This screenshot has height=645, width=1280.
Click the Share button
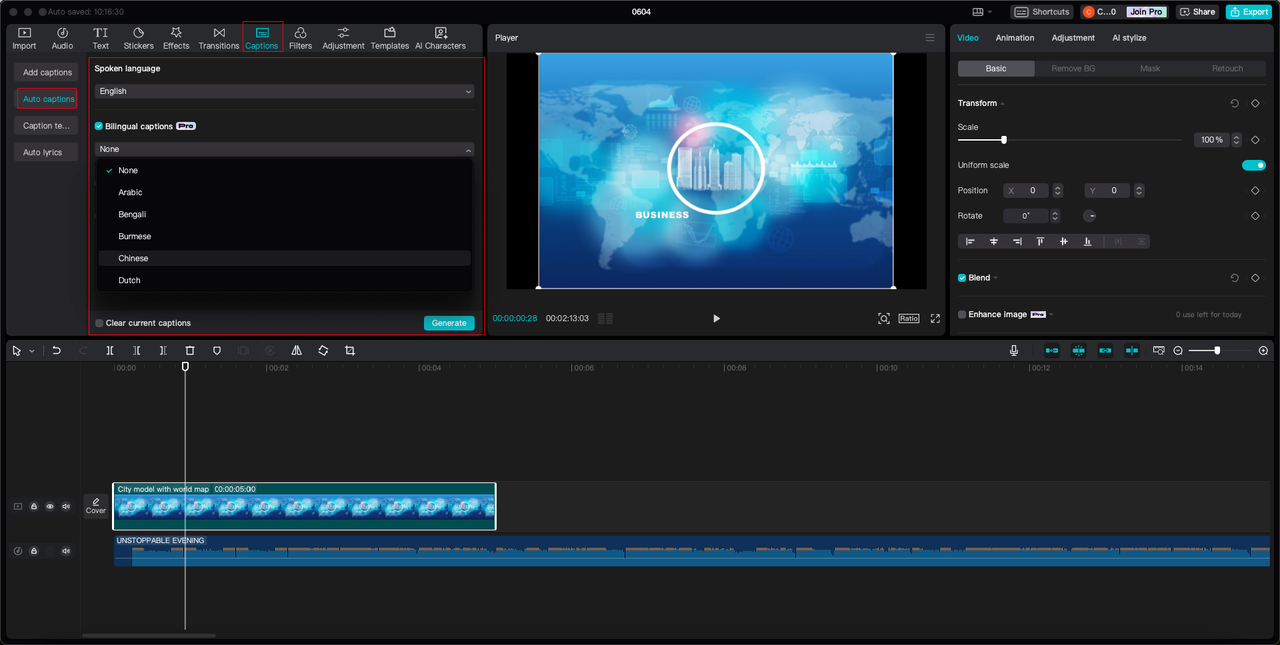tap(1197, 12)
